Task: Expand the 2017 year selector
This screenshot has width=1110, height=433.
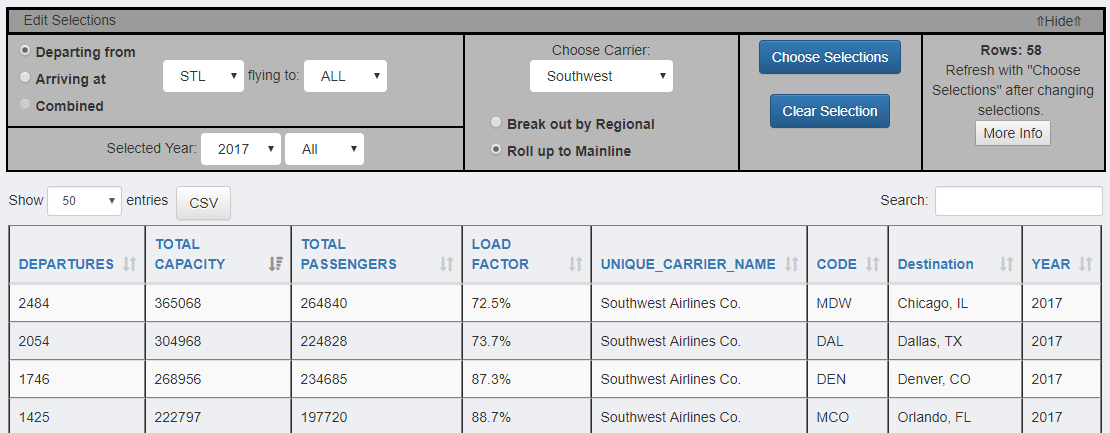Action: pyautogui.click(x=241, y=149)
